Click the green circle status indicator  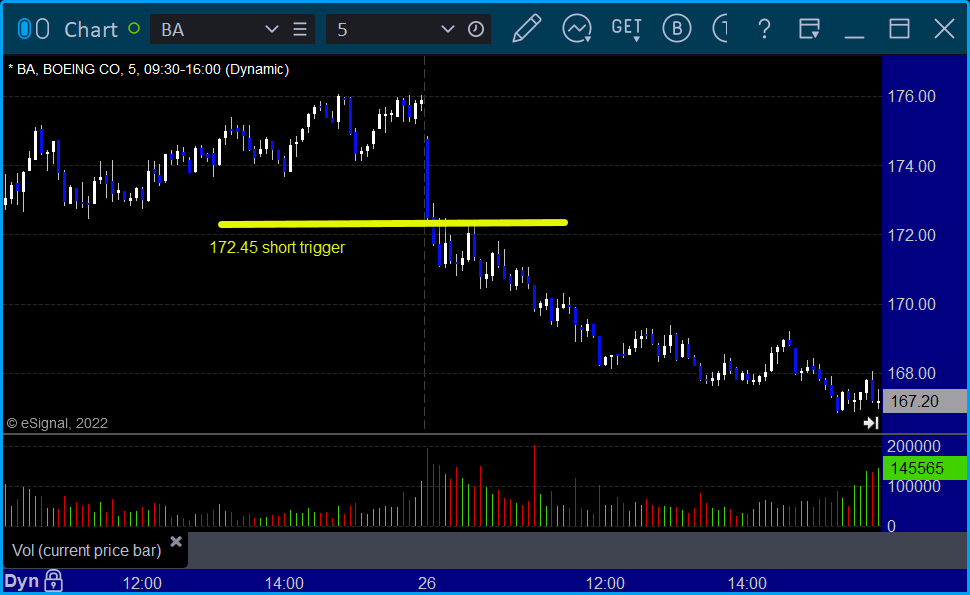134,28
